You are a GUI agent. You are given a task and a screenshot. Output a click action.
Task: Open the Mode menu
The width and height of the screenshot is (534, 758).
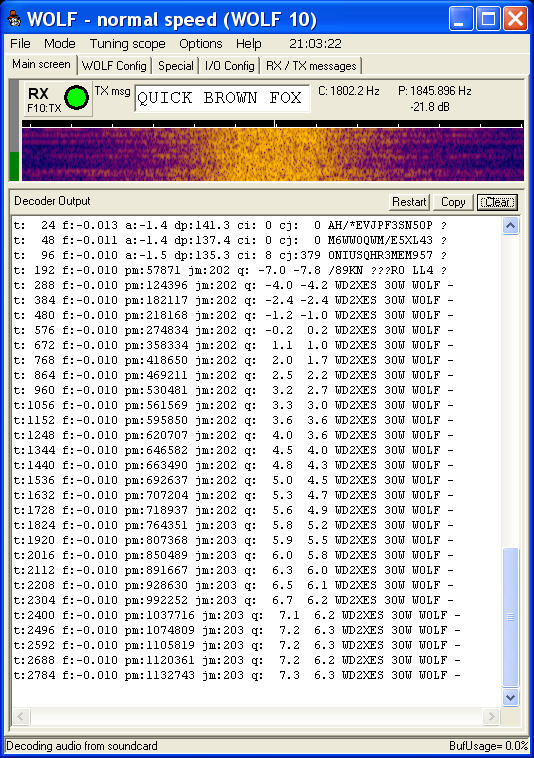pos(59,44)
